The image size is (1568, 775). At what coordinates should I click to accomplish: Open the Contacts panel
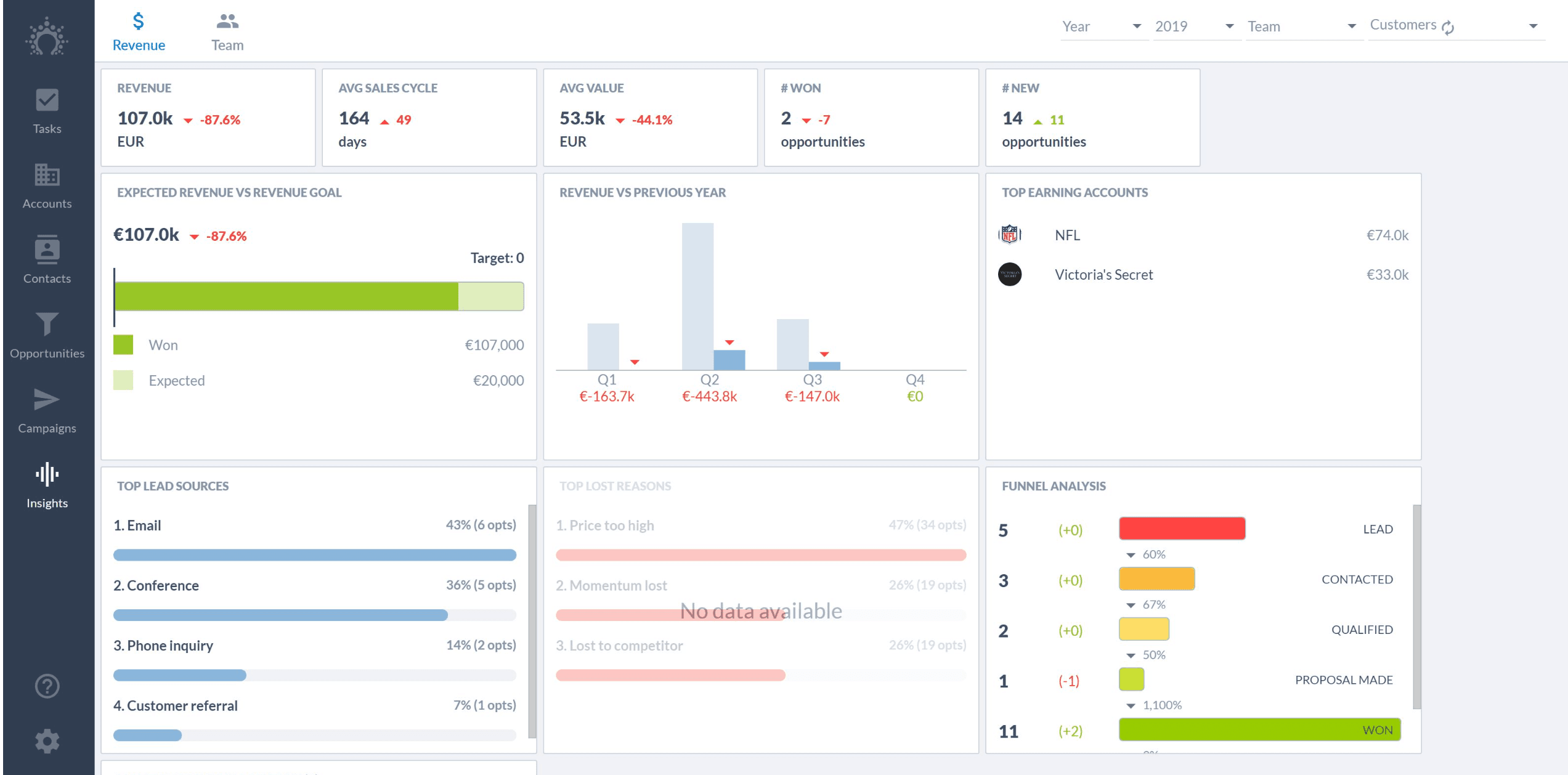47,260
